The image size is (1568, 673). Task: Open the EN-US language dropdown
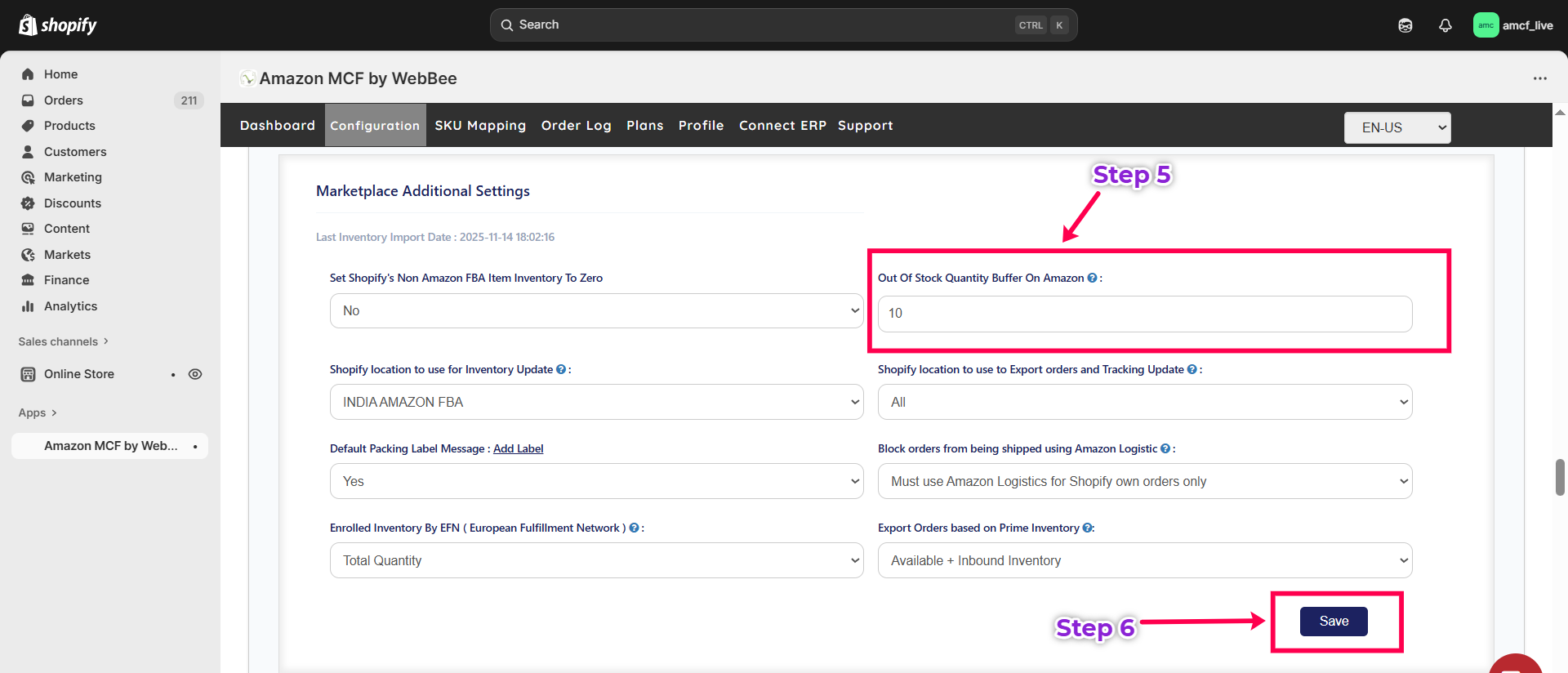coord(1396,127)
